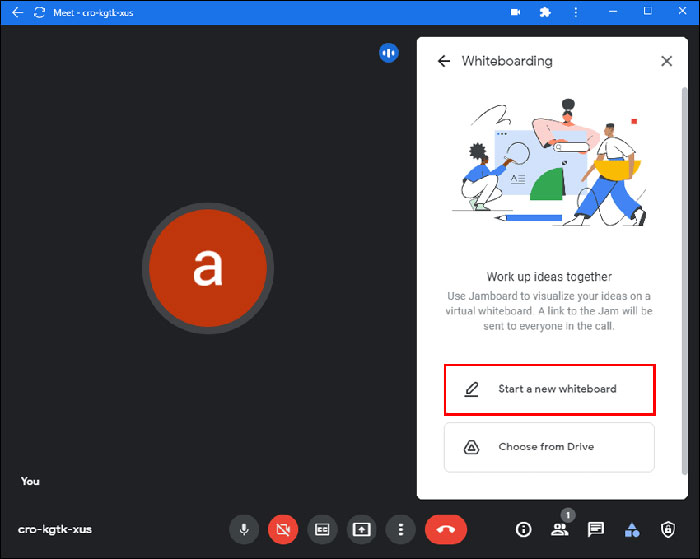Click the user avatar tile with letter a
The image size is (700, 559).
click(x=207, y=265)
